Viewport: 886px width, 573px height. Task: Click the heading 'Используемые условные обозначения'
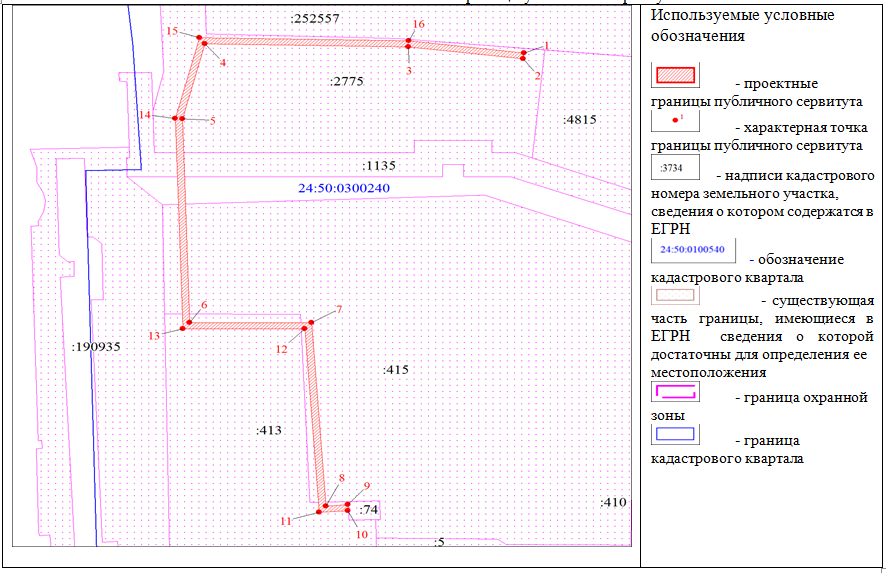tap(742, 25)
